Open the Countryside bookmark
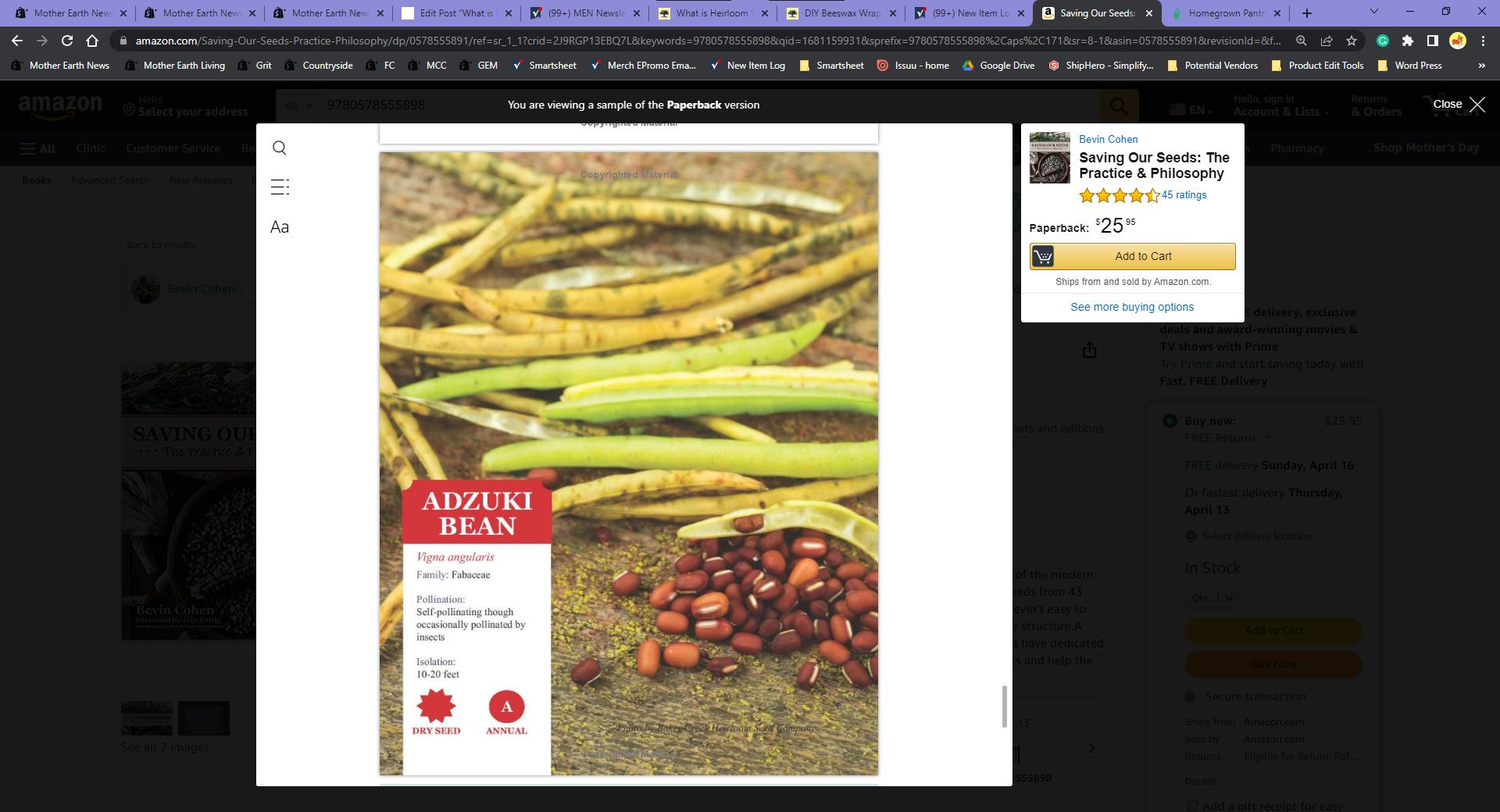Screen dimensions: 1500x812 [318, 66]
